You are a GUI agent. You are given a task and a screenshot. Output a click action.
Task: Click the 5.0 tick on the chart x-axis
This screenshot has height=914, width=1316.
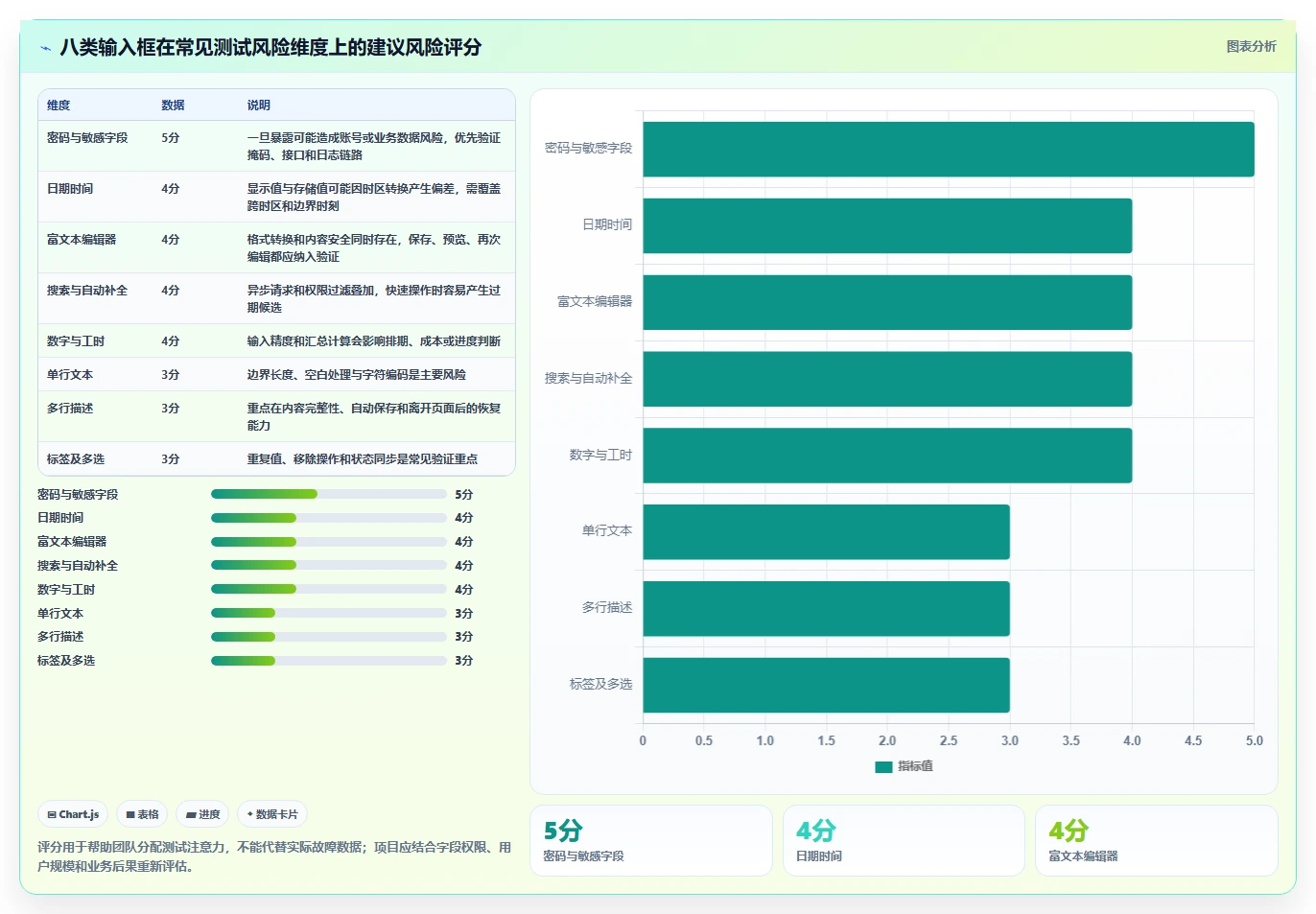coord(1255,741)
